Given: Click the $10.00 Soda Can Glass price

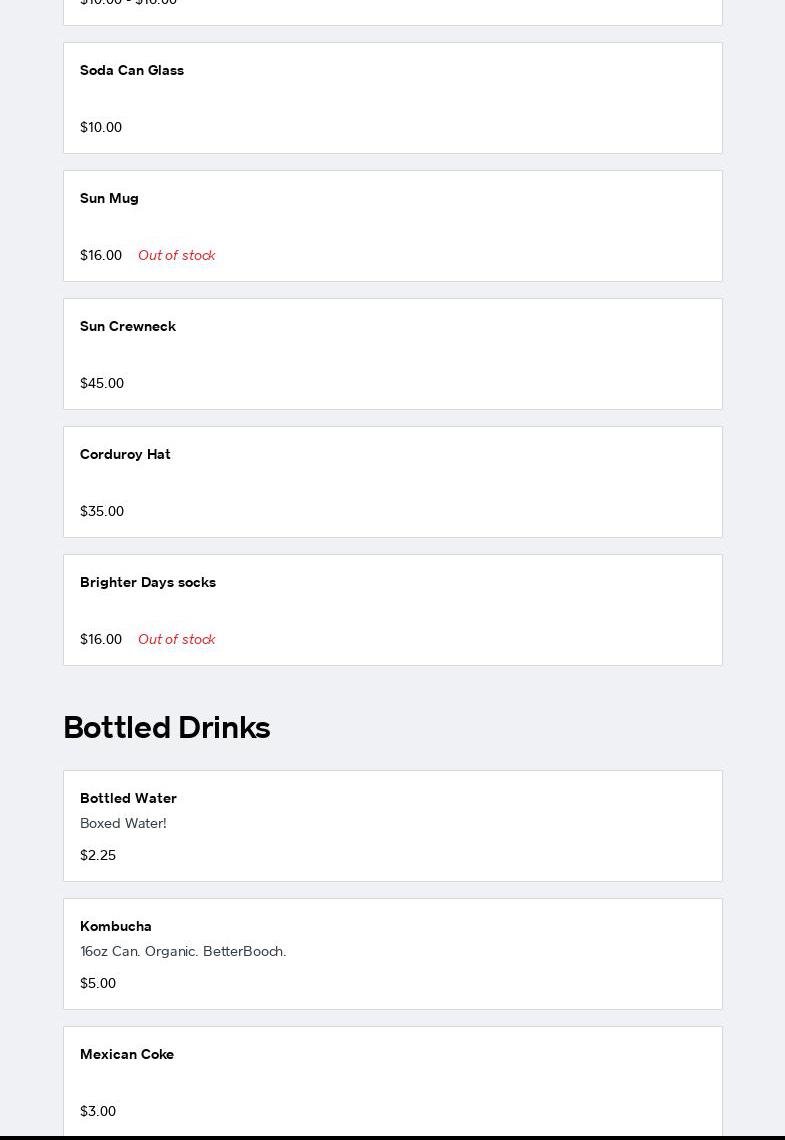Looking at the screenshot, I should [x=101, y=127].
